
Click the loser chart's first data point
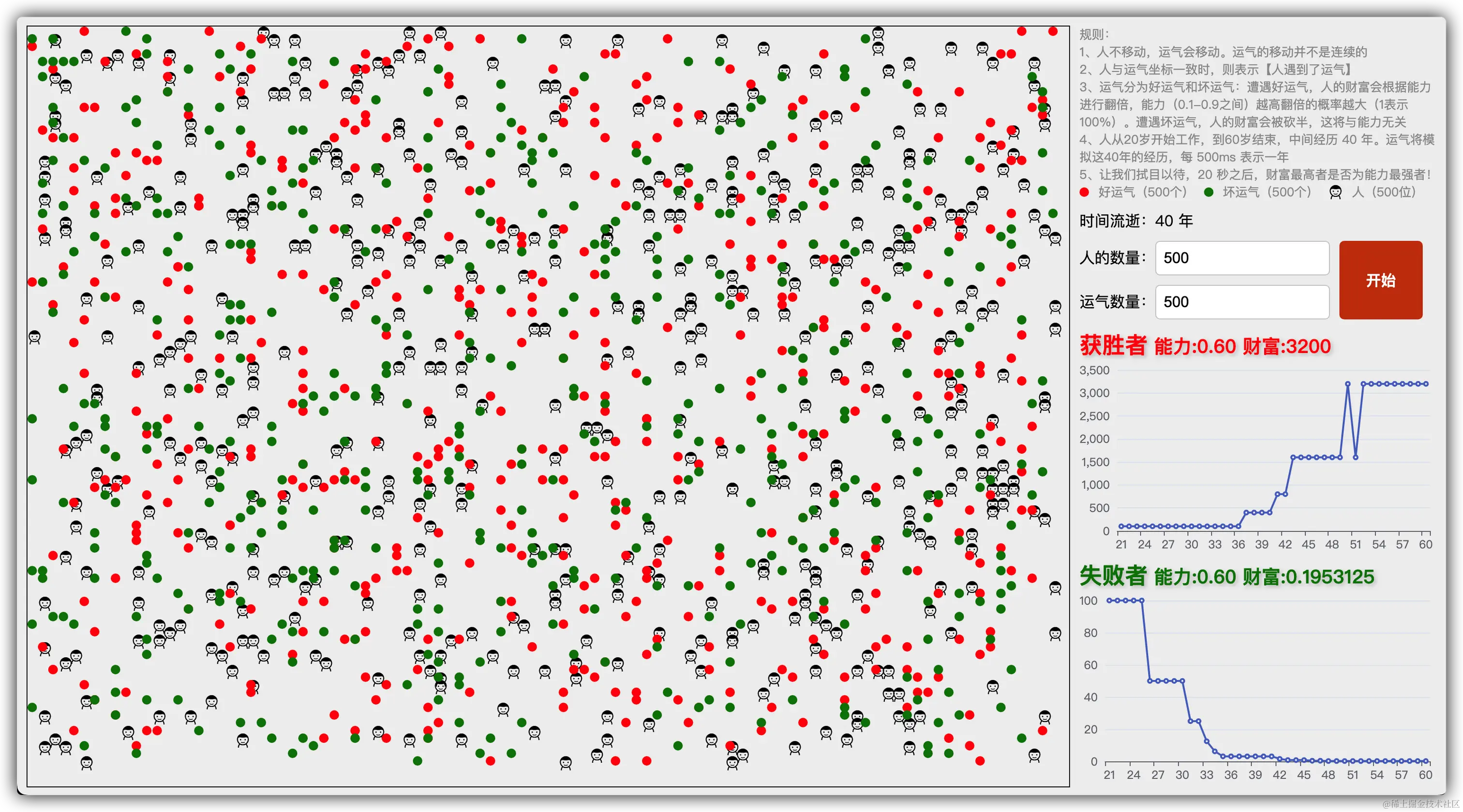click(1109, 600)
